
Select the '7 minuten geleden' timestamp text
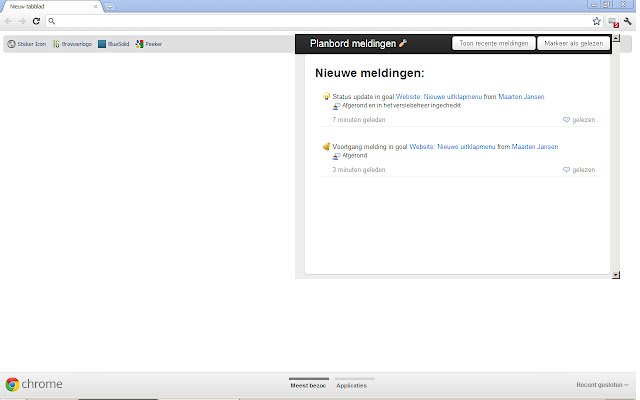[359, 120]
